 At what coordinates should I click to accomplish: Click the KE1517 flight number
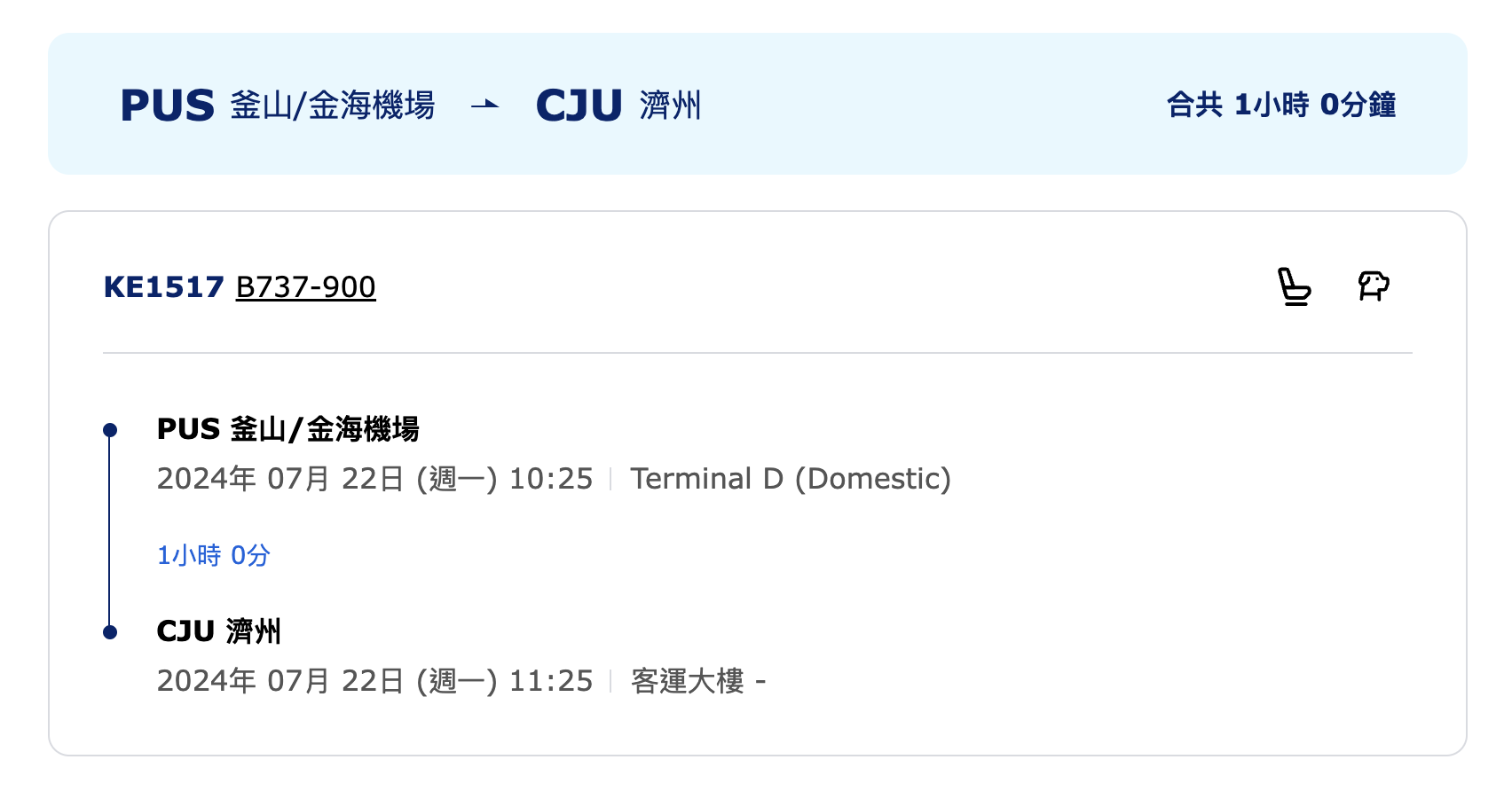tap(163, 287)
